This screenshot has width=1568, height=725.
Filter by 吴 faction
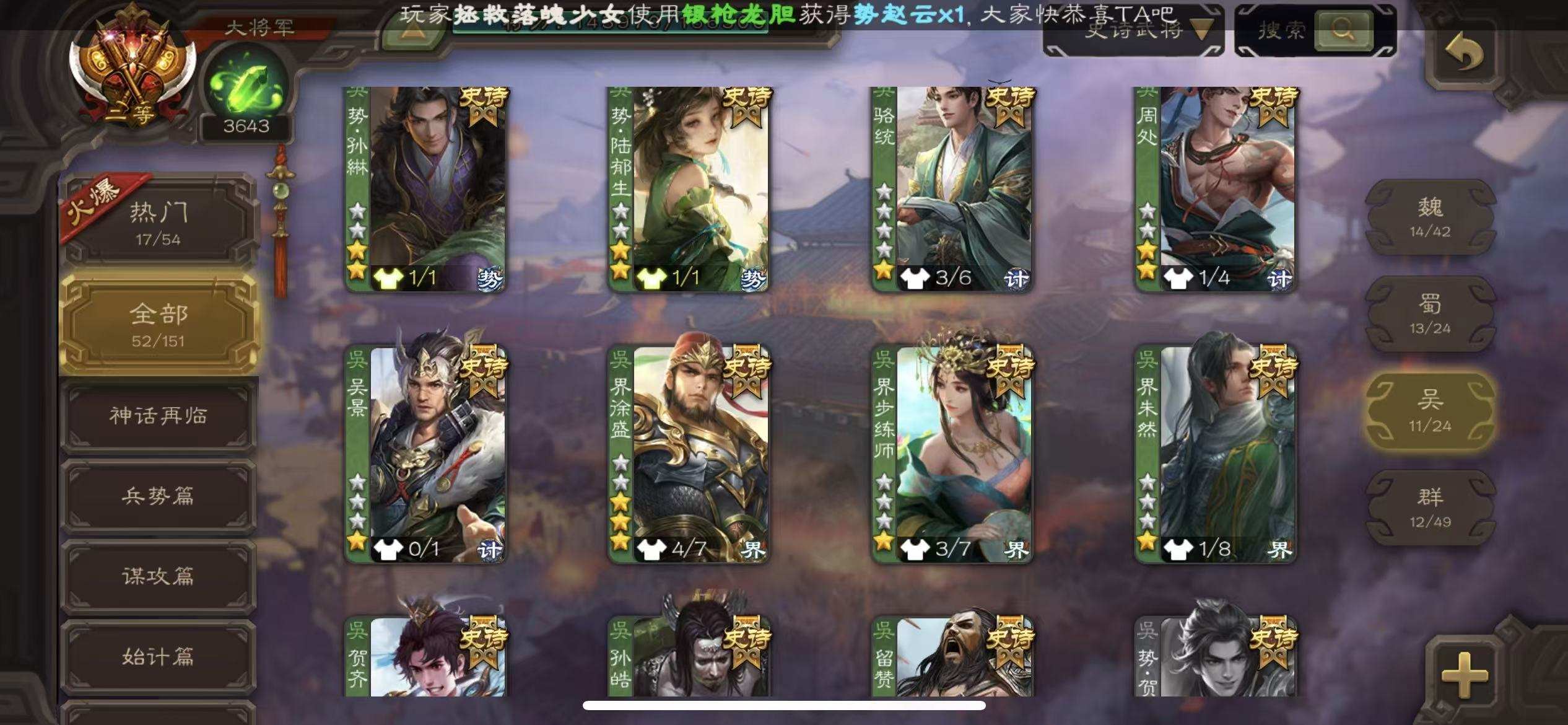pos(1431,411)
